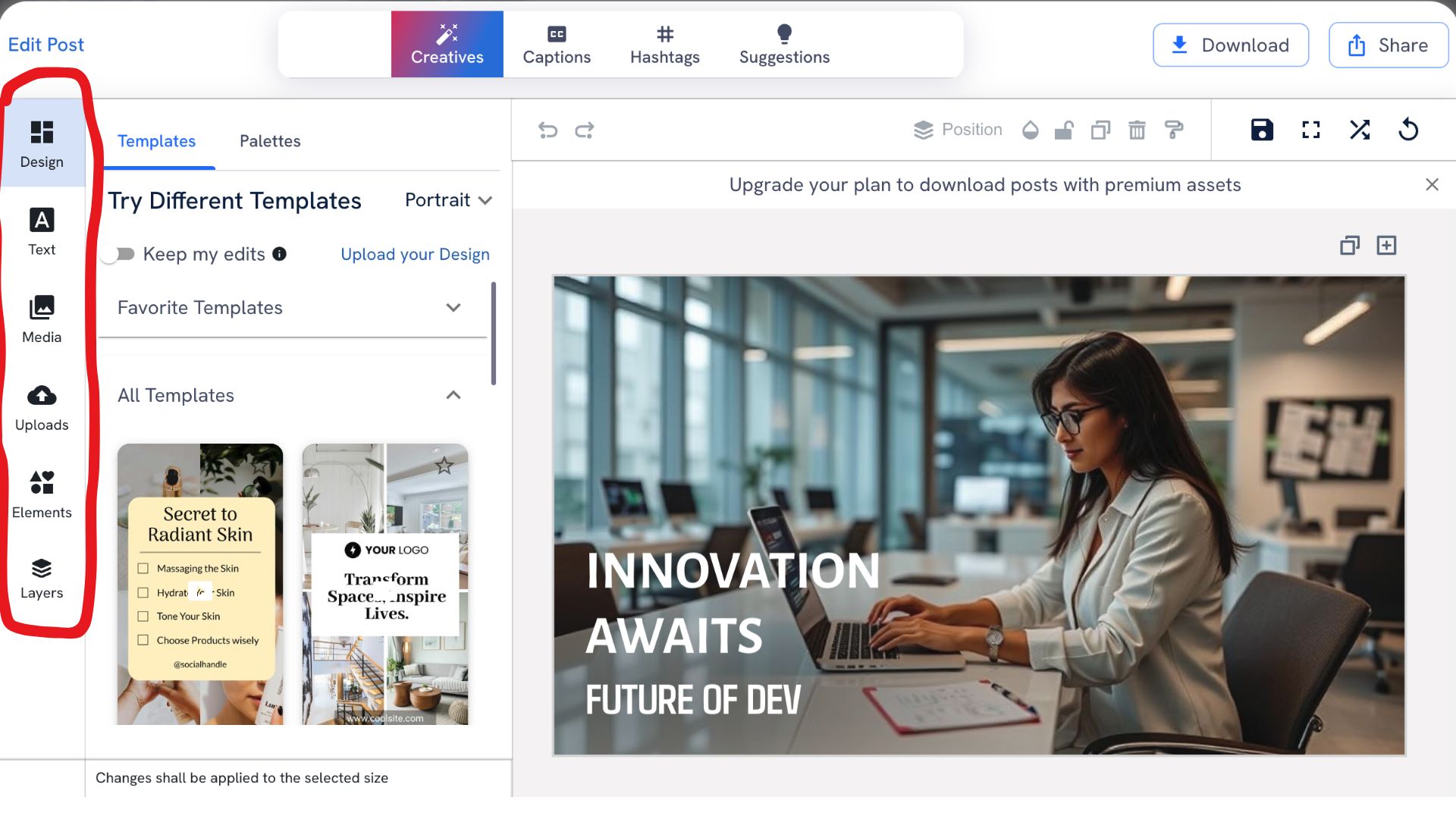Favorite the Transform Spaces template star
Viewport: 1456px width, 819px height.
444,466
